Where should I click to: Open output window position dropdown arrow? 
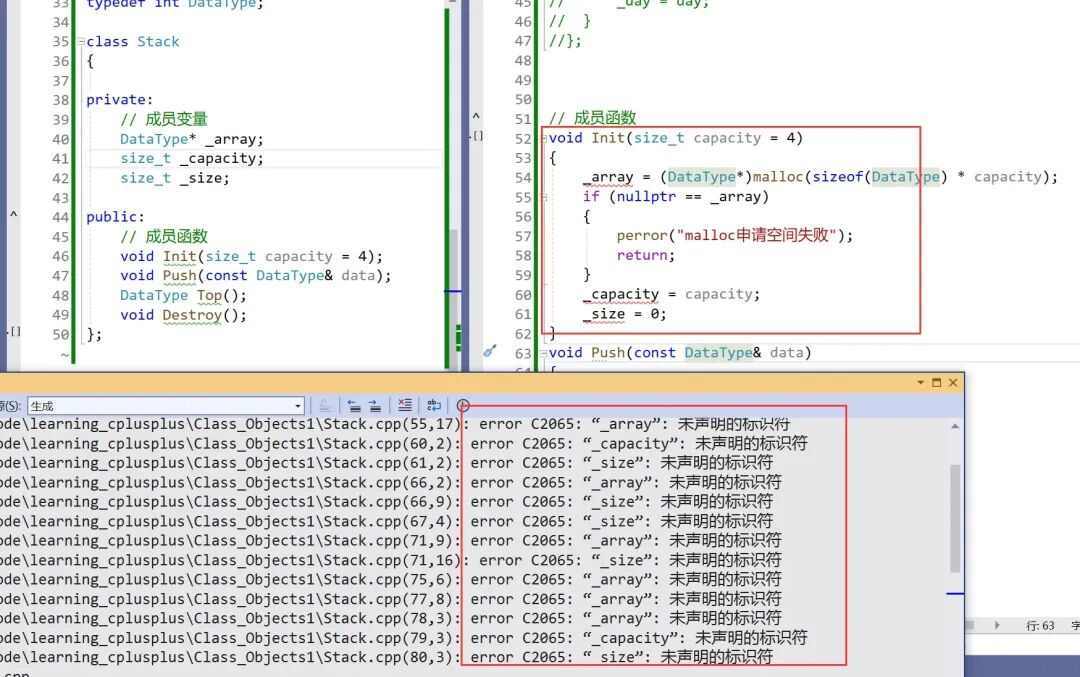click(921, 382)
